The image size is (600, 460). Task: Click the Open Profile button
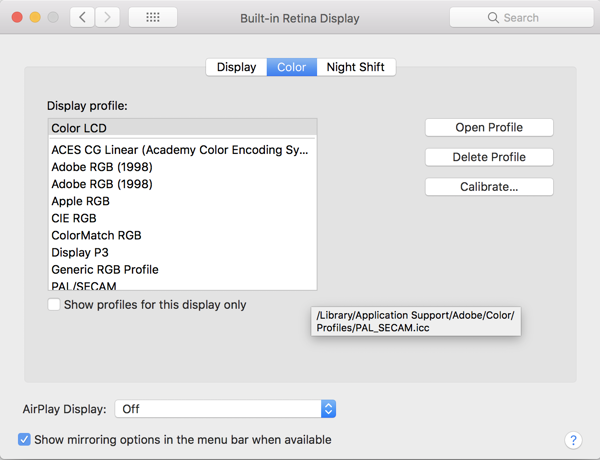[x=489, y=127]
